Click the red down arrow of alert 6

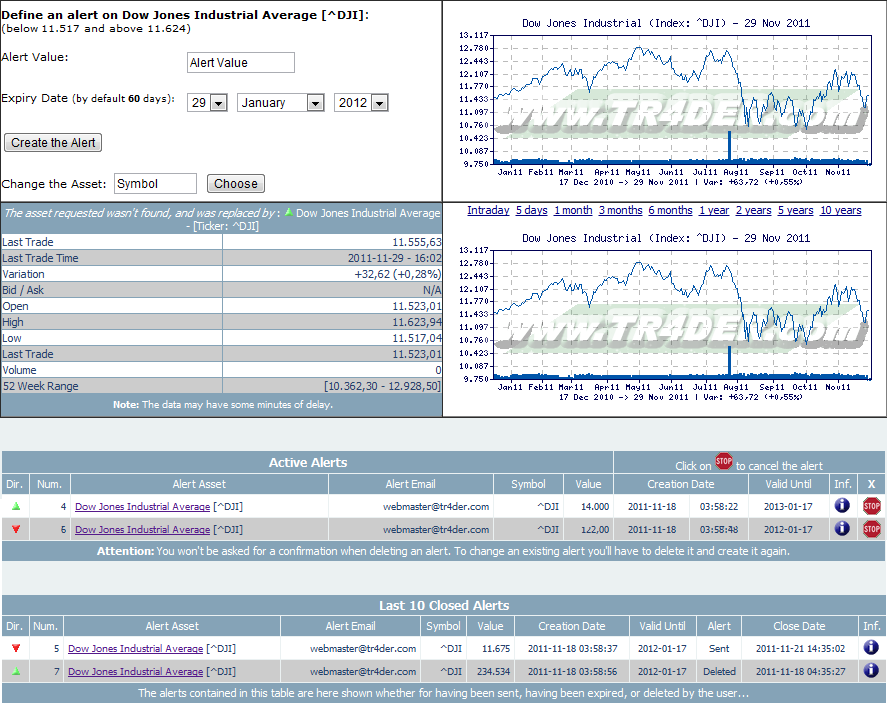pyautogui.click(x=16, y=529)
